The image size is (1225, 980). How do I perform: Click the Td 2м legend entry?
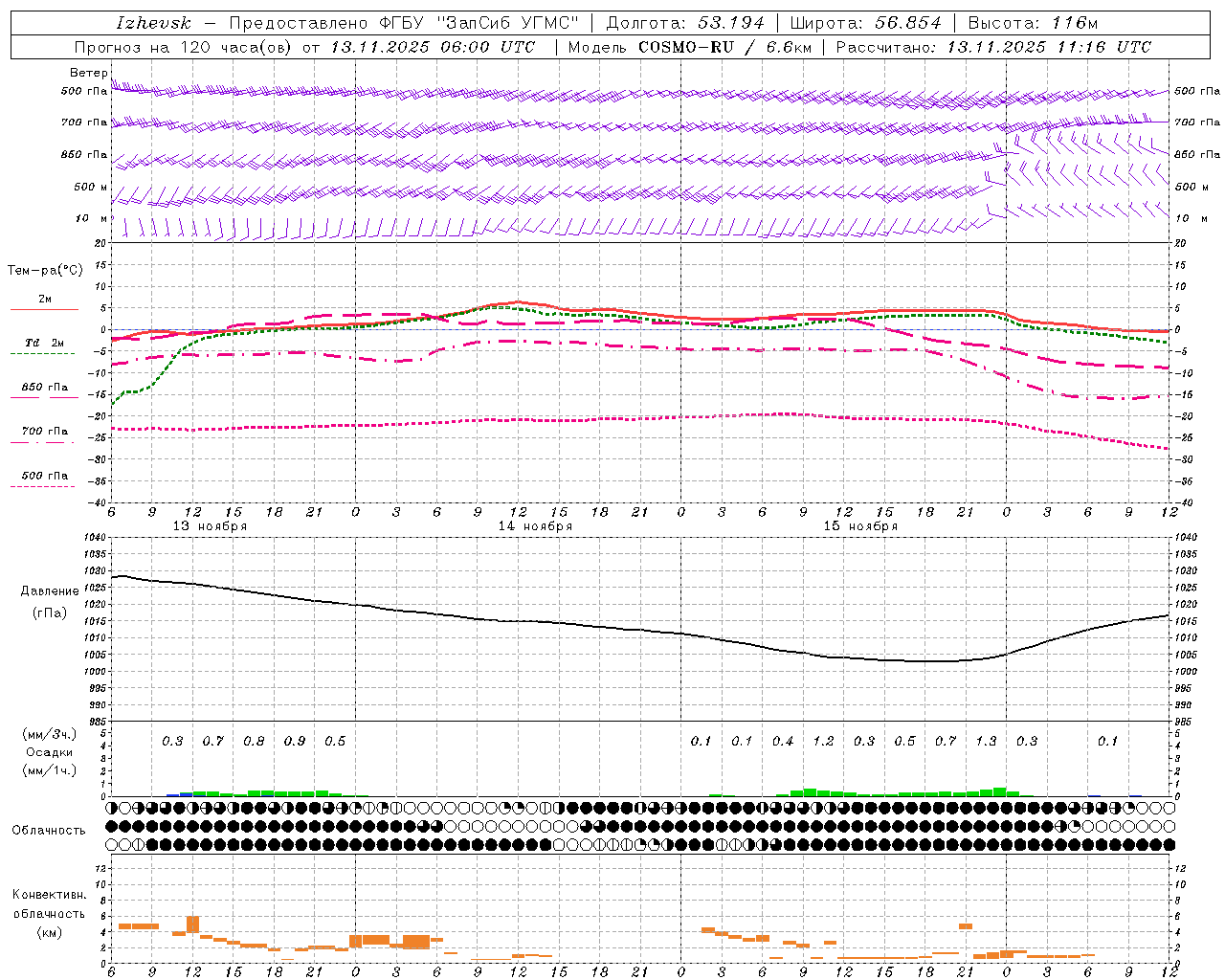point(44,343)
